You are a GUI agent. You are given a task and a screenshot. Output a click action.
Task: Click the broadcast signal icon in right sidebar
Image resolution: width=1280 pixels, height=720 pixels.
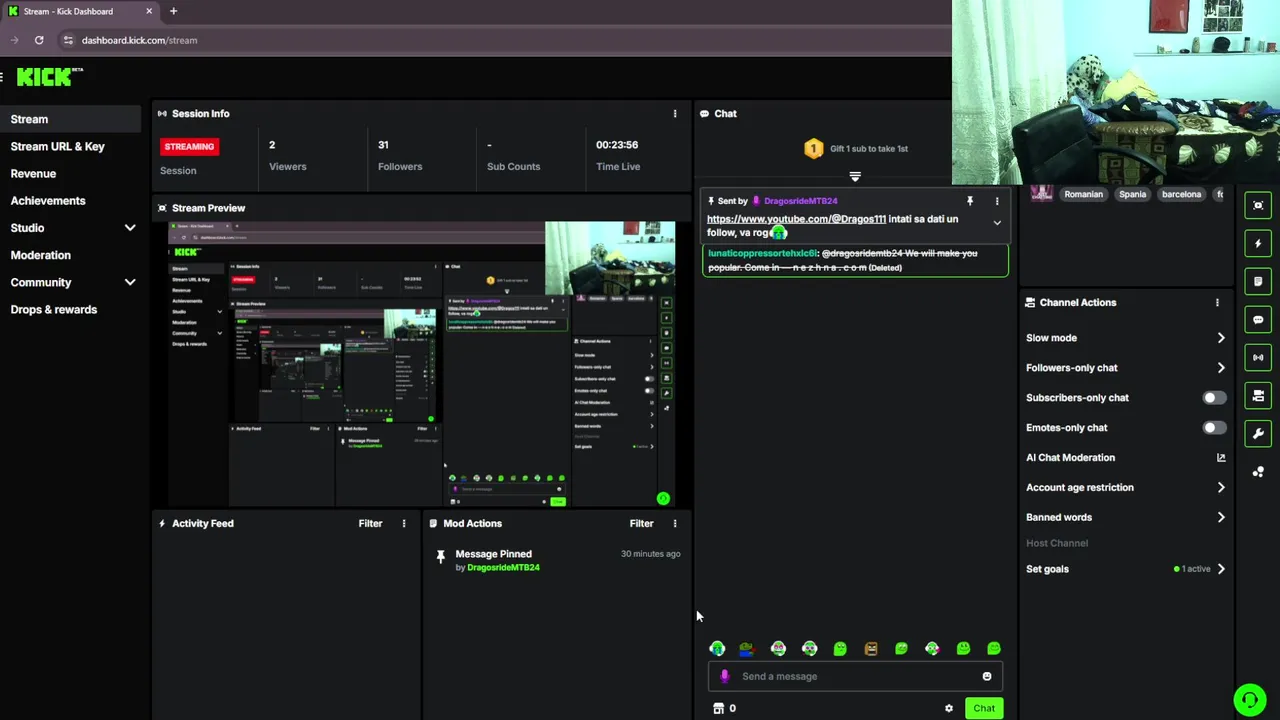point(1258,357)
